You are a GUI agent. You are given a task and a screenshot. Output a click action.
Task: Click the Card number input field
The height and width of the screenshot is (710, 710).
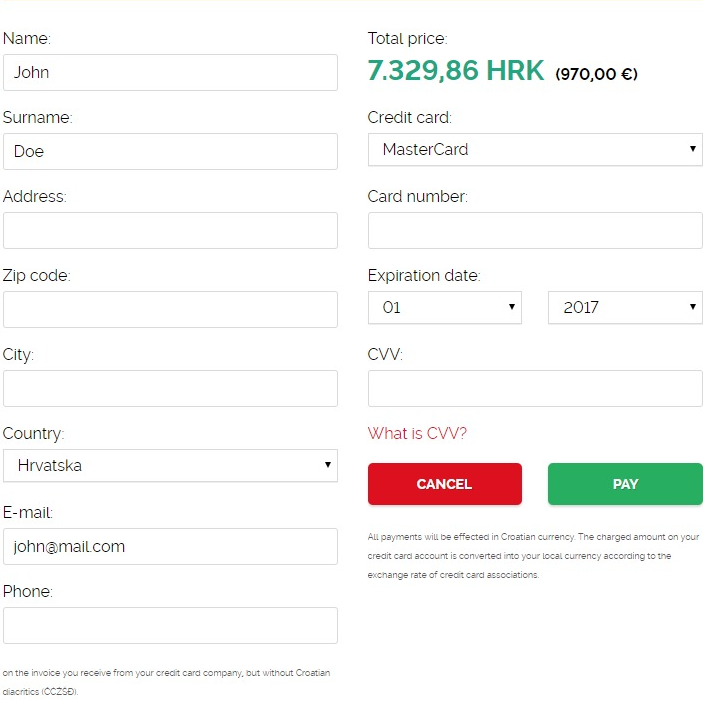(x=535, y=231)
